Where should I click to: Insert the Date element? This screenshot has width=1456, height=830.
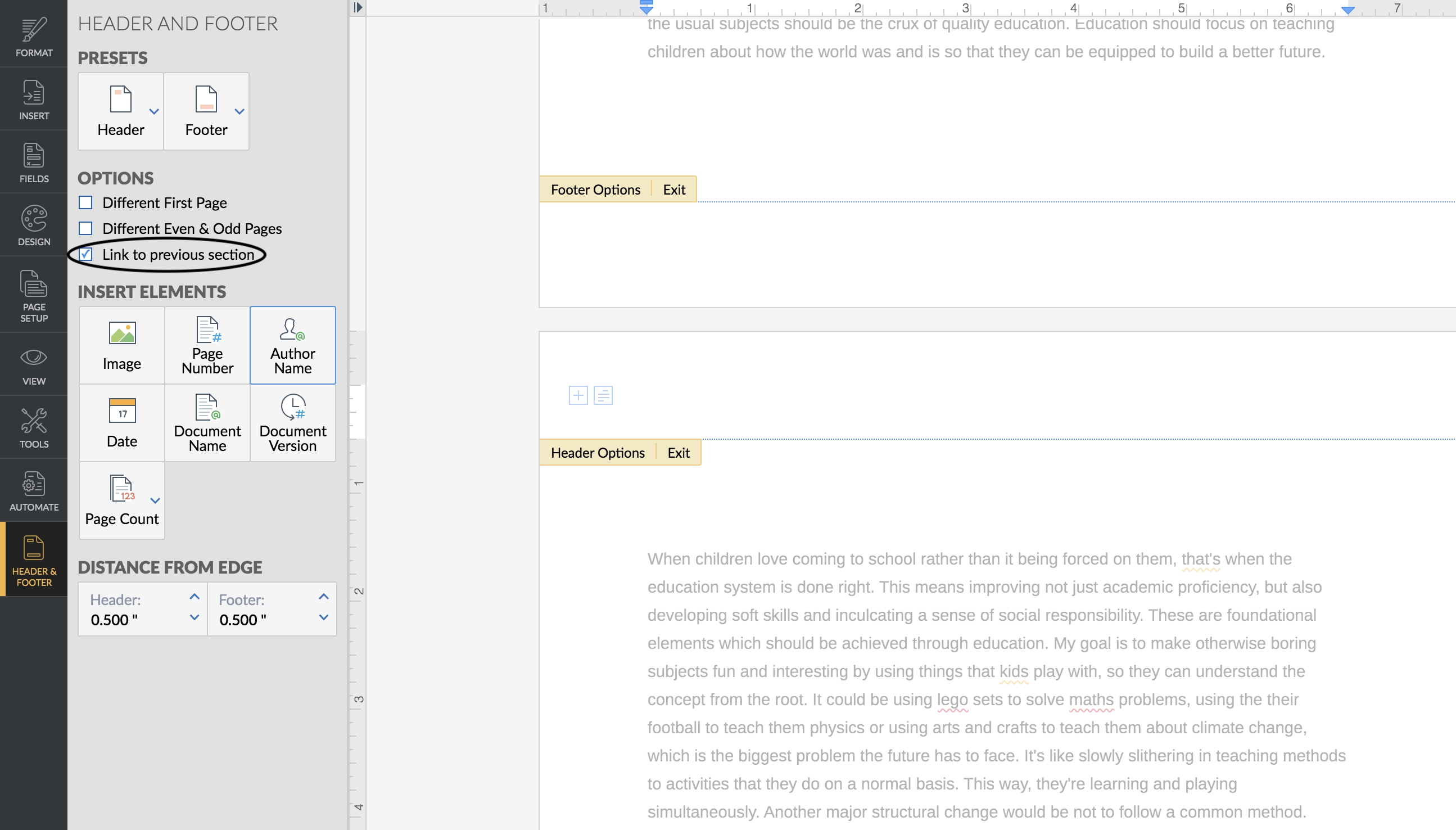click(x=121, y=422)
